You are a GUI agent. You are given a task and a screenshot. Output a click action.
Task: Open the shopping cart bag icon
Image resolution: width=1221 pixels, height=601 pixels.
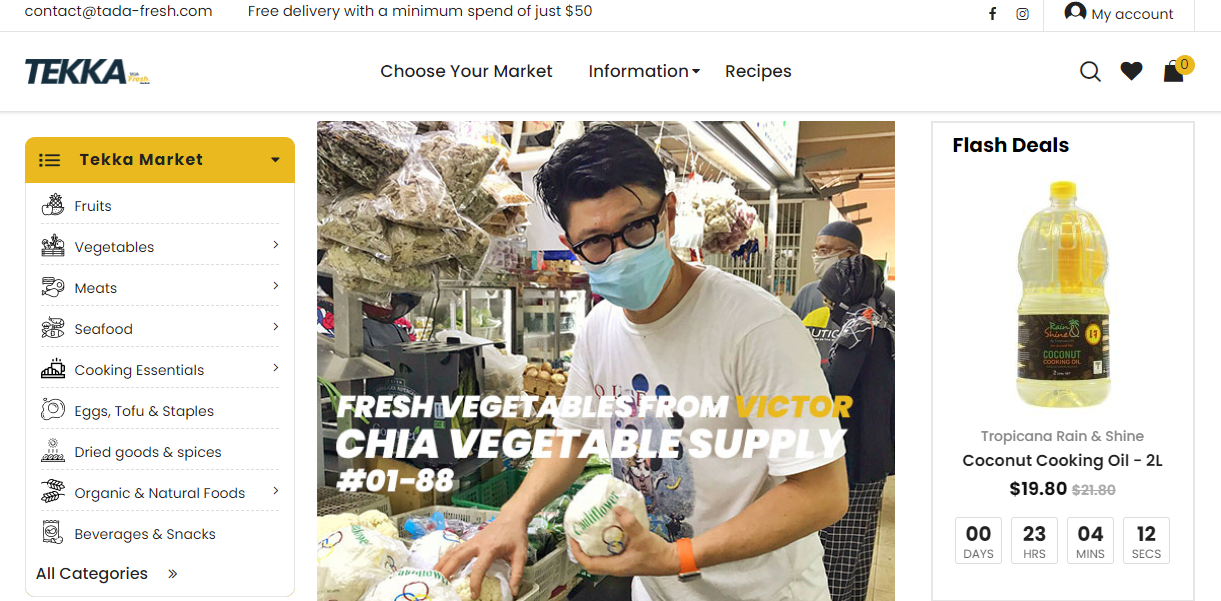pyautogui.click(x=1174, y=71)
